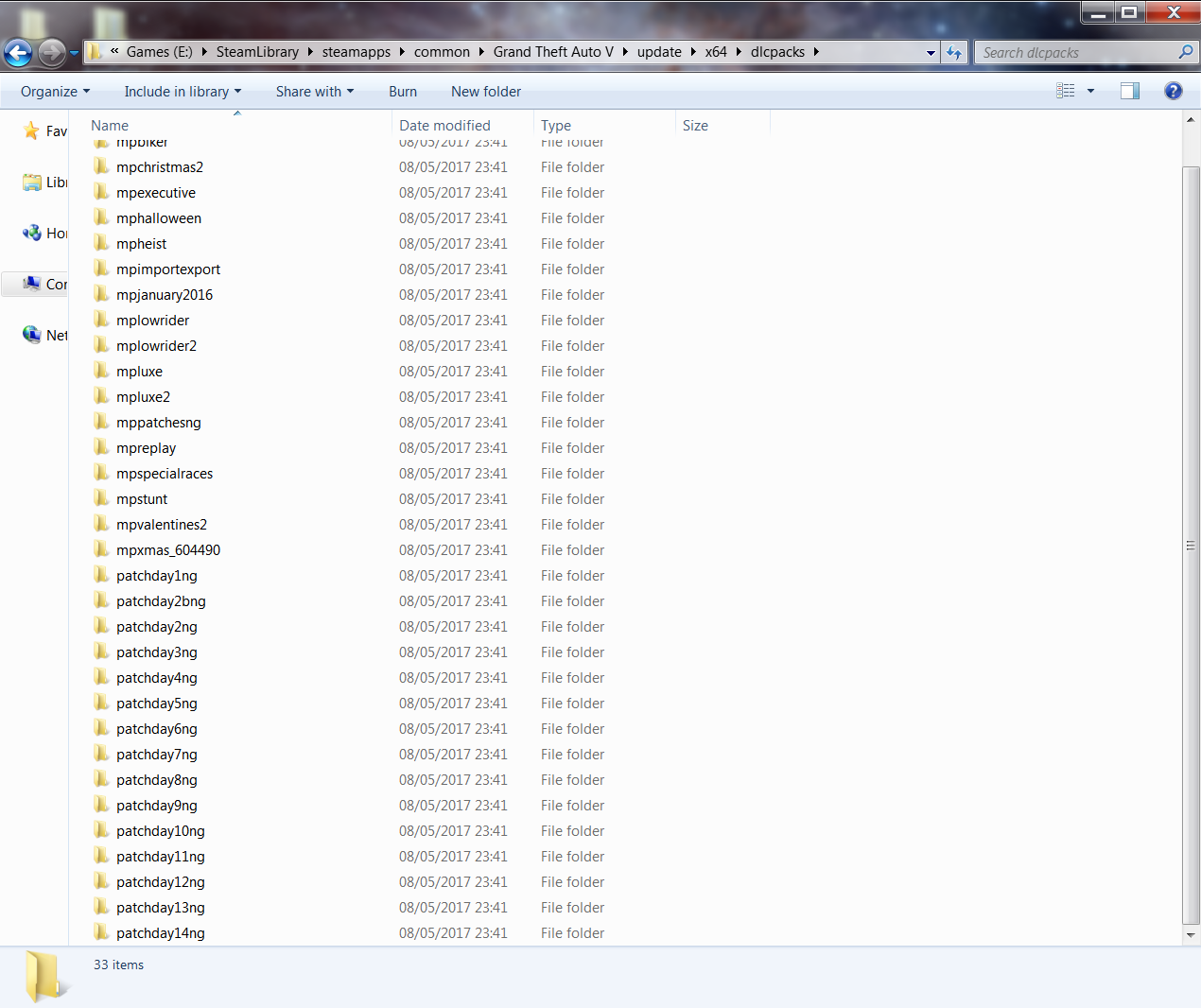Expand the arrow after Grand Theft Auto V
The image size is (1201, 1008).
[625, 52]
